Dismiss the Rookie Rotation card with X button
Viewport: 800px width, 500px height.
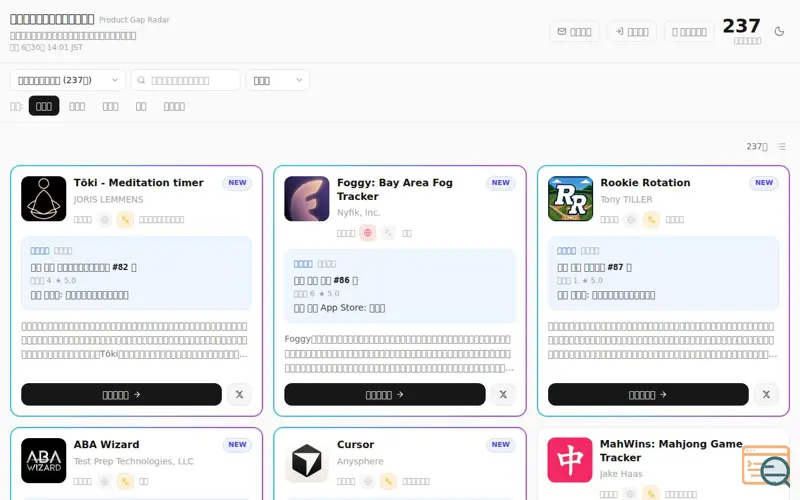tap(766, 394)
